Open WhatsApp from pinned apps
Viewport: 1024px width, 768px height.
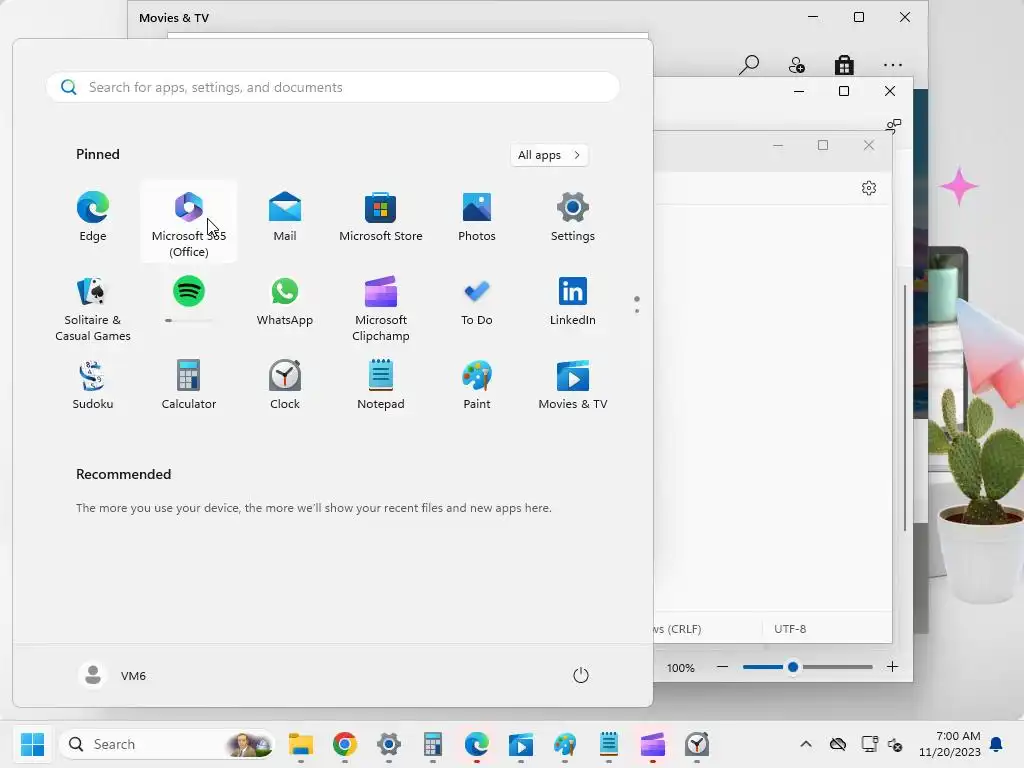285,302
